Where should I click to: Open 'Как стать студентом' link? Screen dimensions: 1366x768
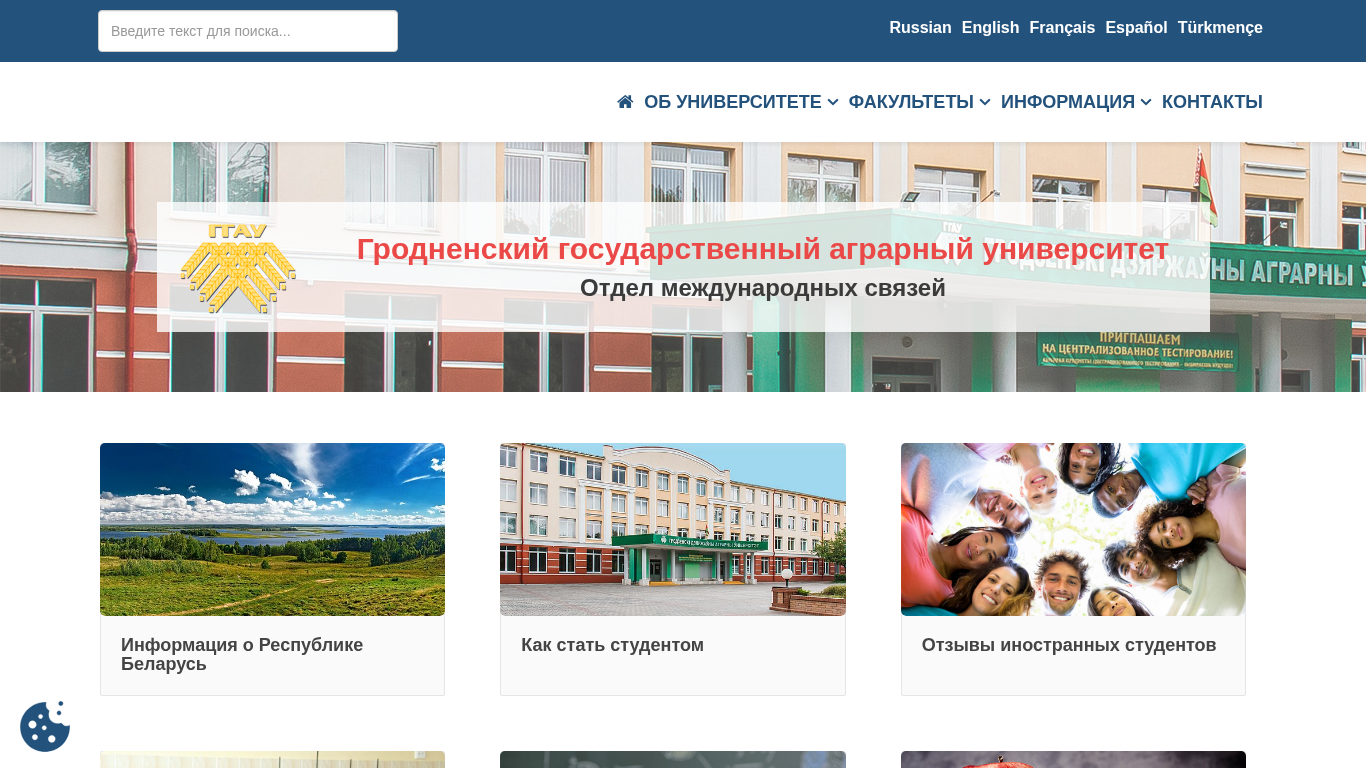point(612,645)
